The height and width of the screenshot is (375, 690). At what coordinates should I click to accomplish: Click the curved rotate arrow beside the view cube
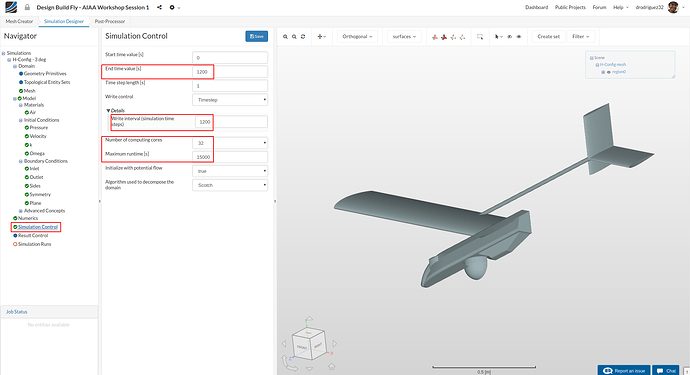click(x=288, y=364)
